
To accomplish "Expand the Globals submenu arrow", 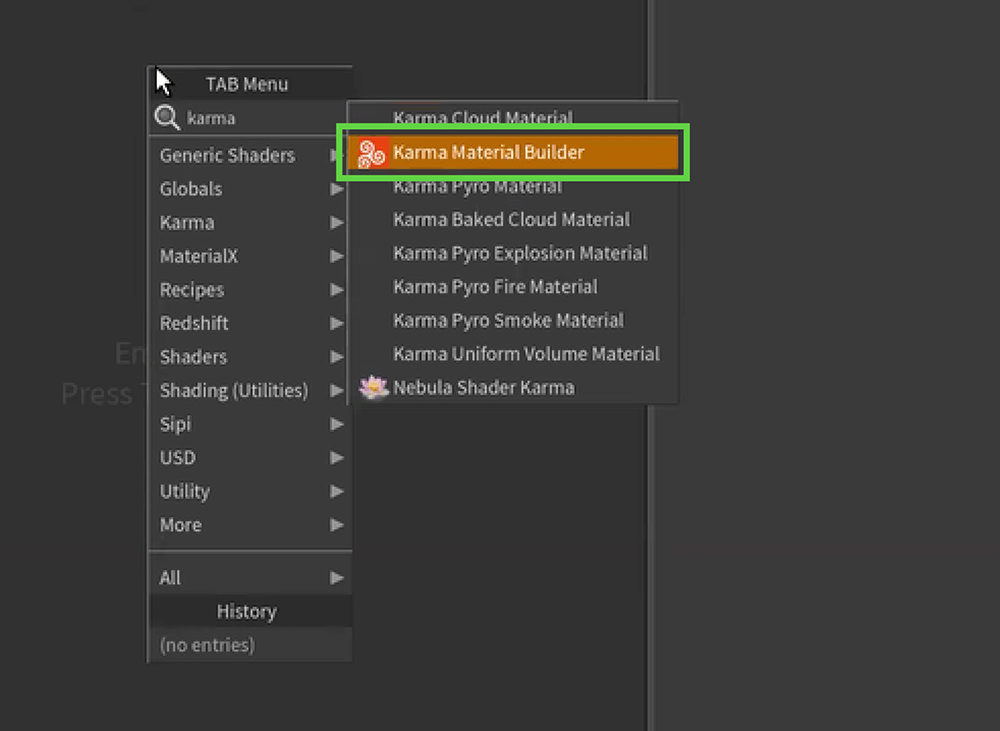I will (x=337, y=189).
